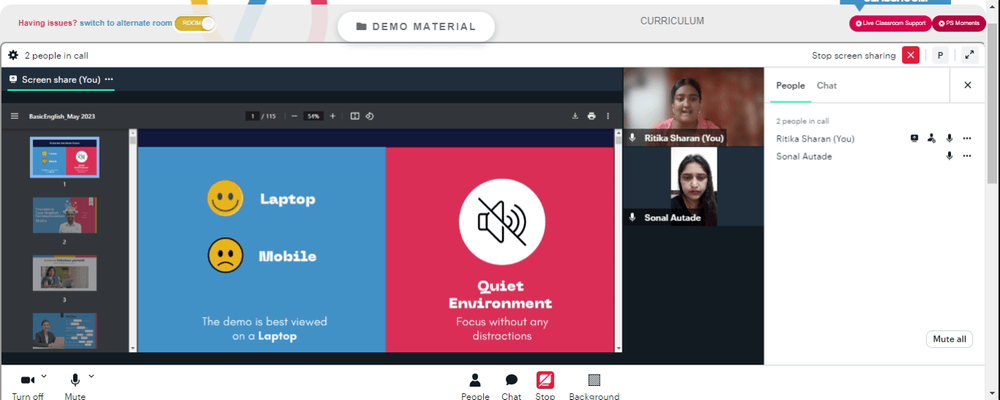Open PDF viewer more actions menu
The width and height of the screenshot is (1000, 400).
tap(608, 116)
